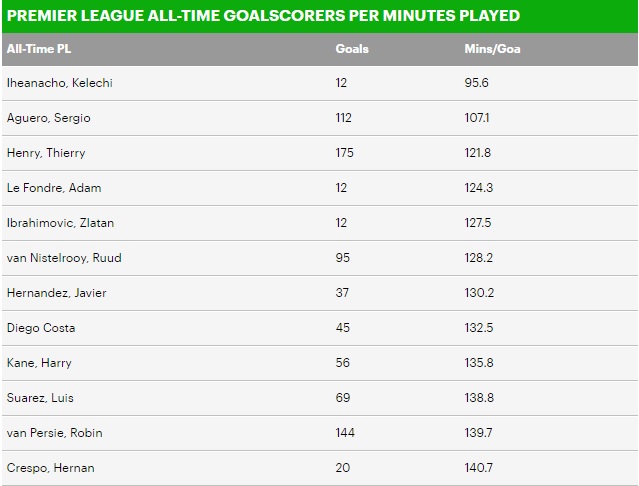Select Crespo, Hernan table row
The width and height of the screenshot is (639, 486).
coord(320,468)
